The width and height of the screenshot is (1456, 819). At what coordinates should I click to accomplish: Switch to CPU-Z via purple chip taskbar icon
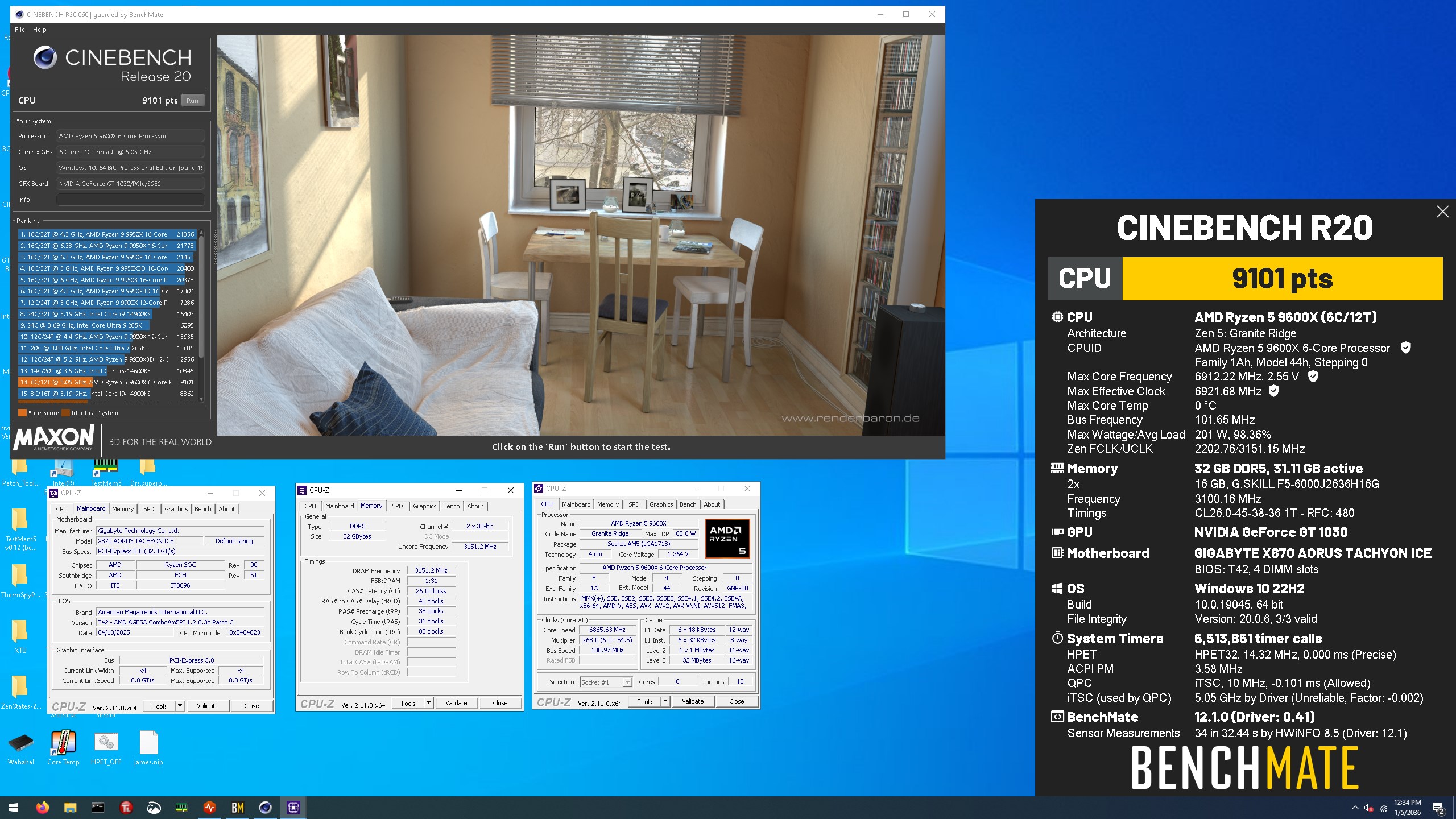[x=293, y=807]
